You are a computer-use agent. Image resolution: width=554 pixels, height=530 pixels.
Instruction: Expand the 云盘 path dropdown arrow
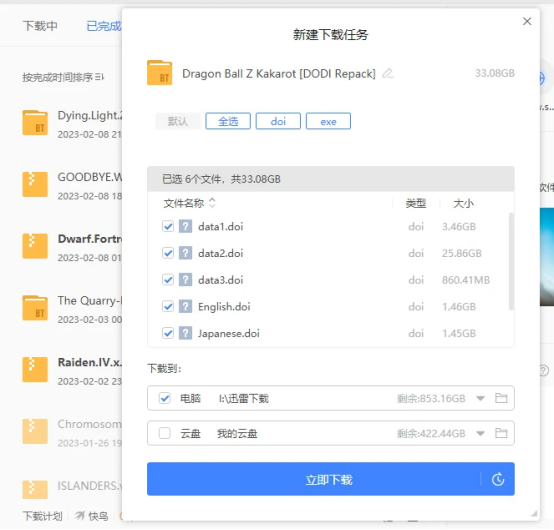480,434
